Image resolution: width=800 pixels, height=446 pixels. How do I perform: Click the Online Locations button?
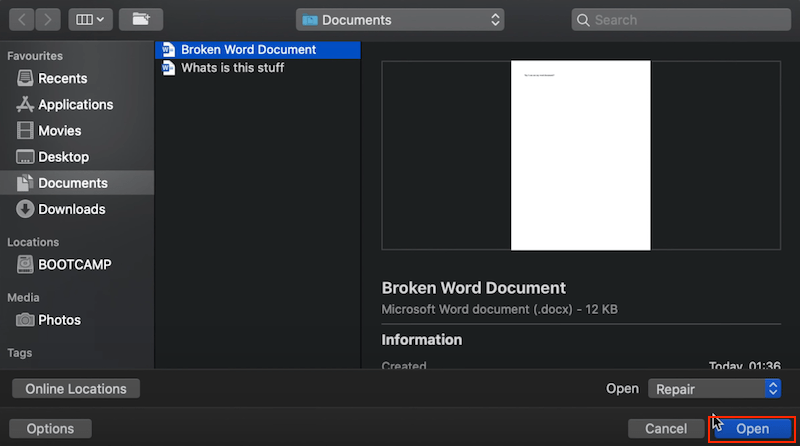(x=76, y=389)
